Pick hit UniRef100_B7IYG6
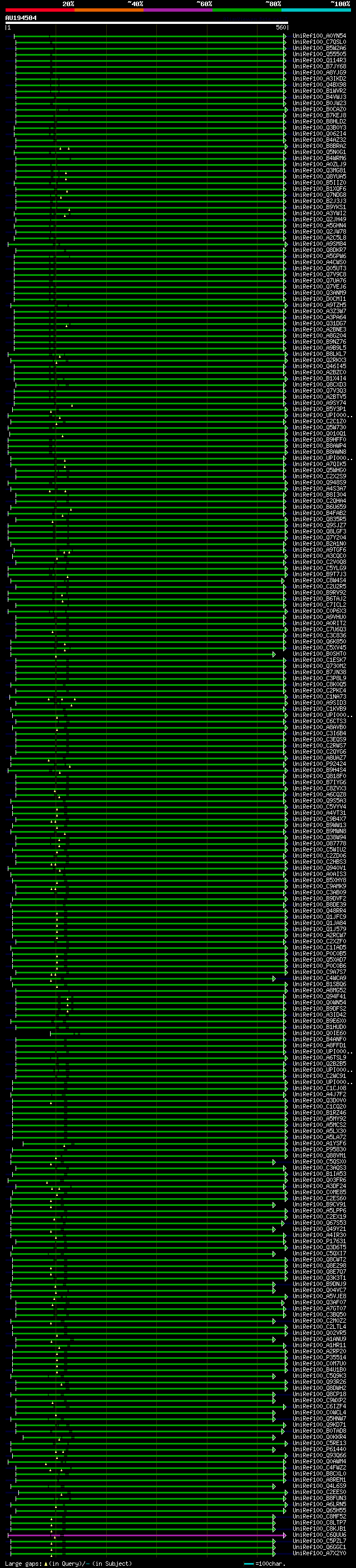The width and height of the screenshot is (356, 1568). tap(319, 782)
